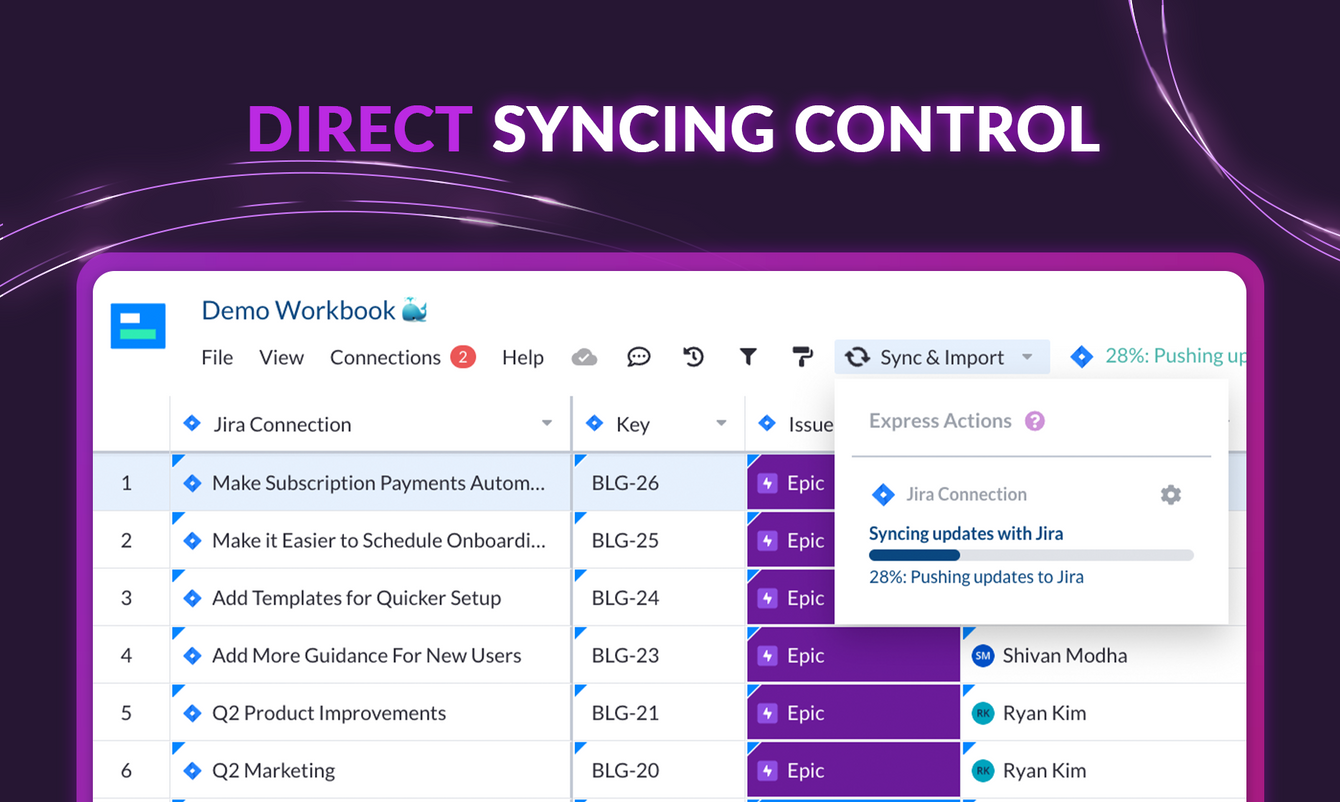Viewport: 1340px width, 802px height.
Task: Click the red Connections notification badge
Action: pyautogui.click(x=463, y=357)
